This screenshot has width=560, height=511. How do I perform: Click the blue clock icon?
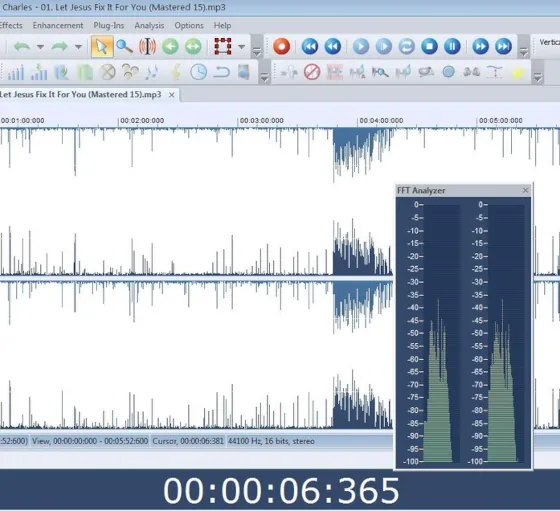[199, 72]
